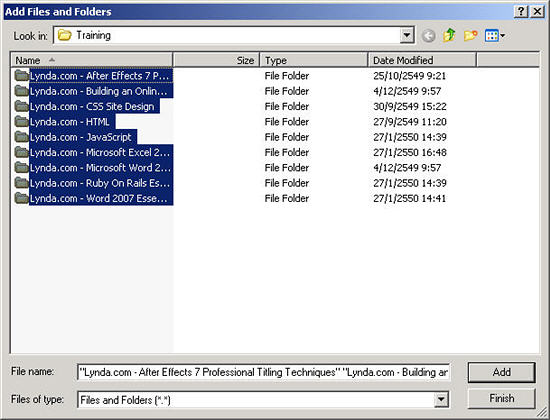Screen dimensions: 550x420
Task: Click the Back navigation arrow icon
Action: coord(428,35)
